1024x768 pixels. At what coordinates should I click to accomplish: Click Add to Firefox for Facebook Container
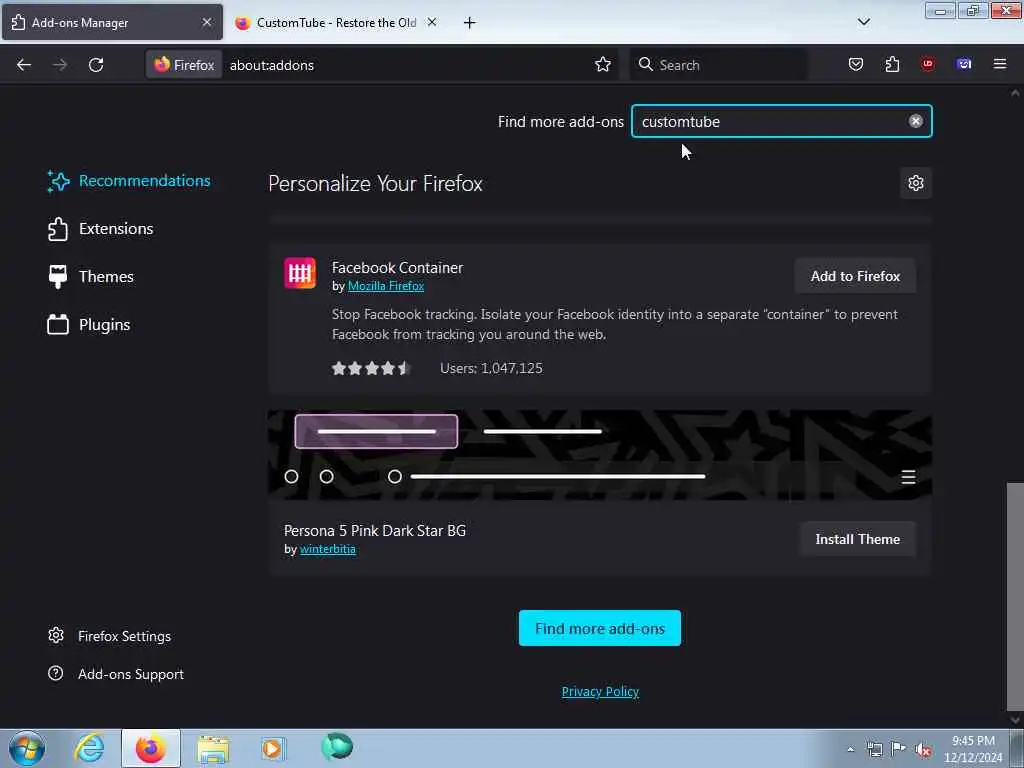pos(855,276)
